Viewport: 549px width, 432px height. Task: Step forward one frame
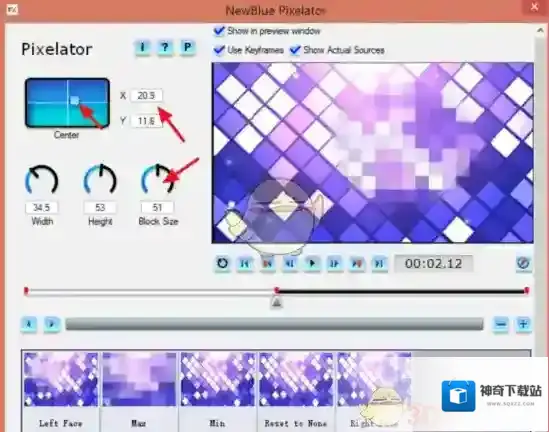334,263
